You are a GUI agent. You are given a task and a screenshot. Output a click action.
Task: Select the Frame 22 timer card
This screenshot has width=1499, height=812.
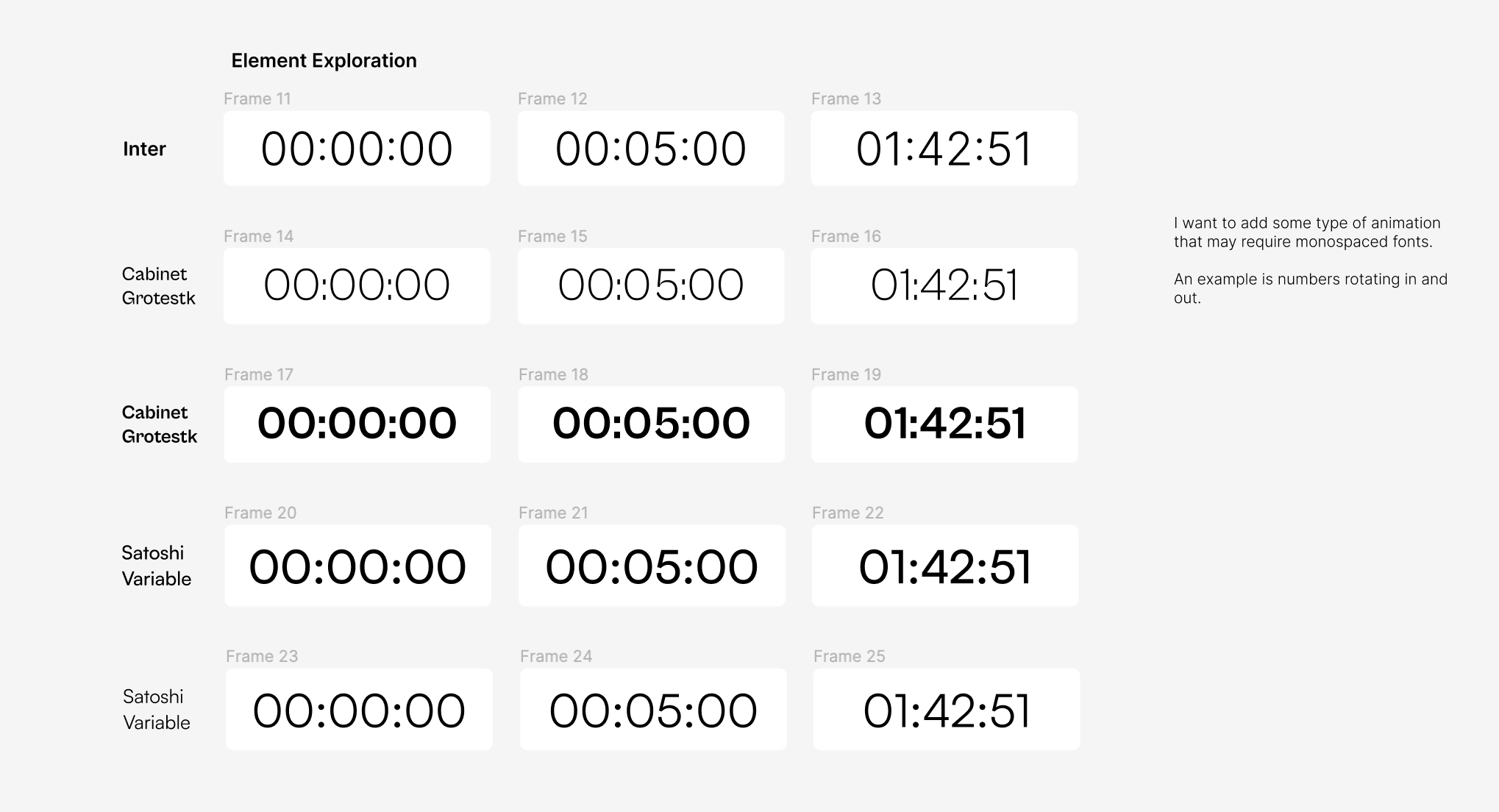946,566
